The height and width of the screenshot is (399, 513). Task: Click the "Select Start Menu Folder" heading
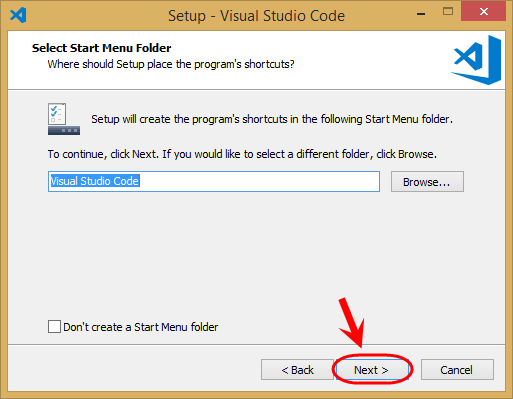point(101,48)
